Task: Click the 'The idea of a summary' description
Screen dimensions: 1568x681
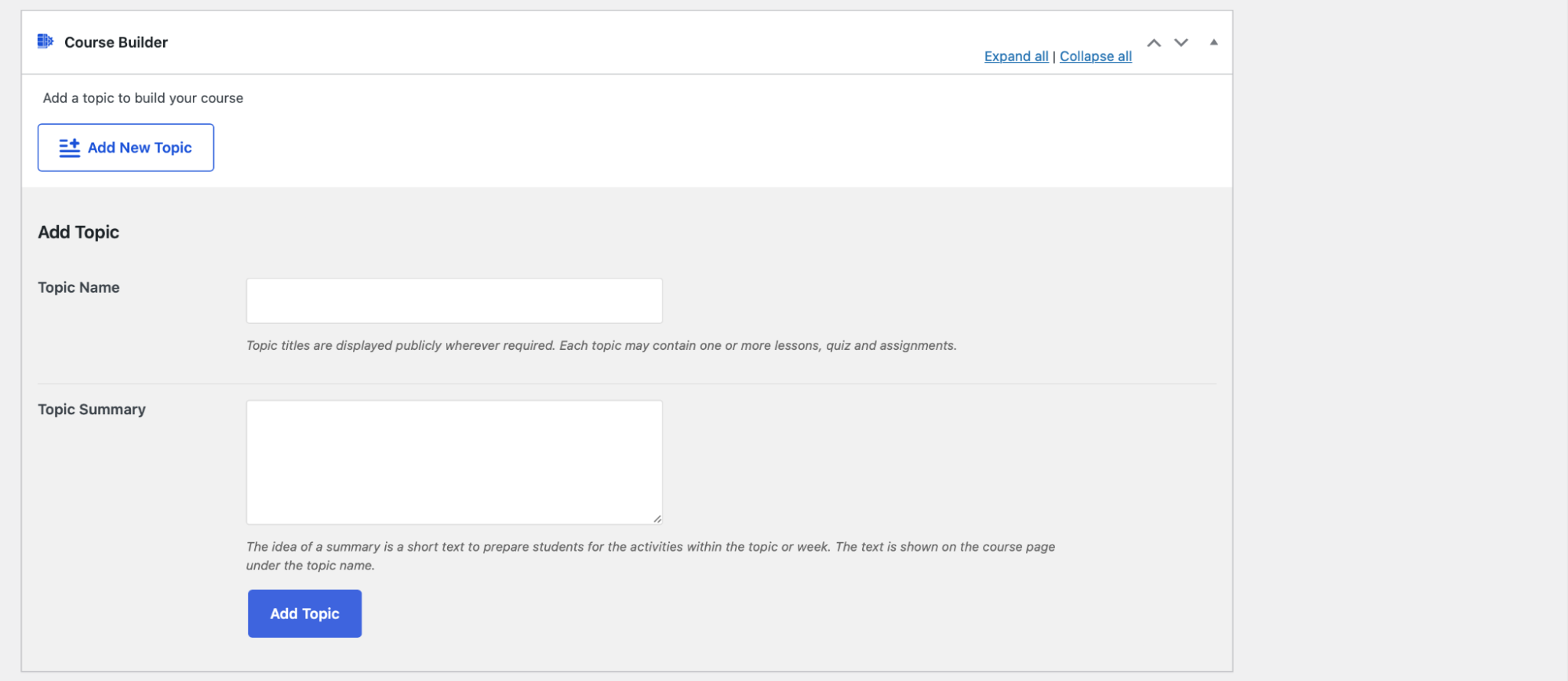Action: (650, 556)
